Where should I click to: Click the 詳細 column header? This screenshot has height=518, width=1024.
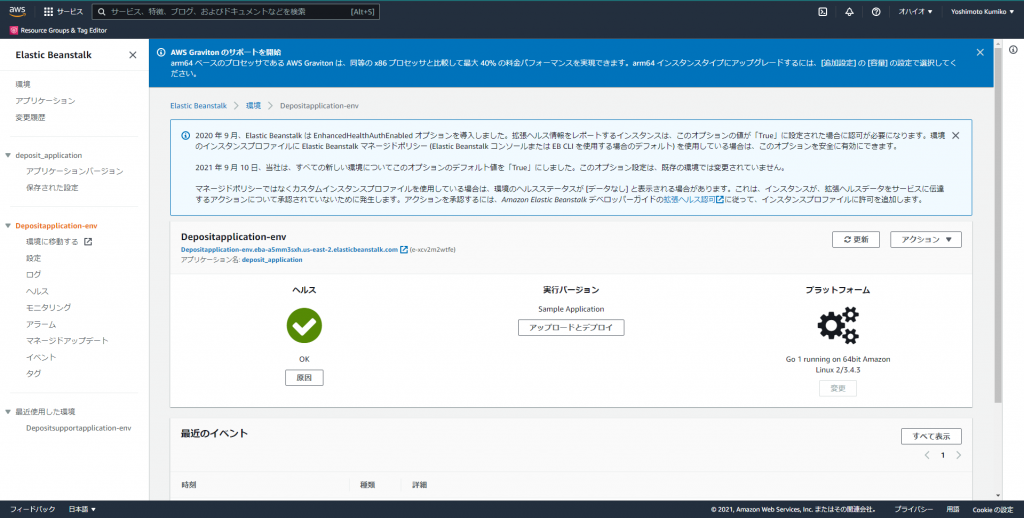click(419, 485)
